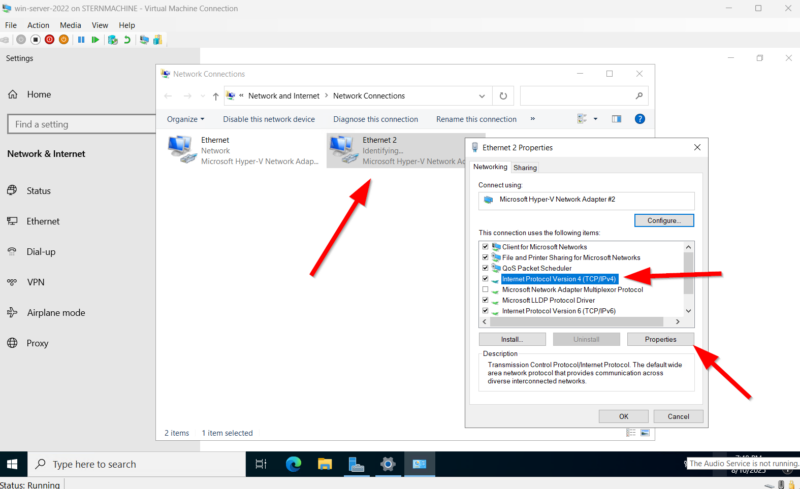The image size is (800, 489).
Task: Toggle QoS Packet Scheduler checkbox
Action: pyautogui.click(x=485, y=268)
